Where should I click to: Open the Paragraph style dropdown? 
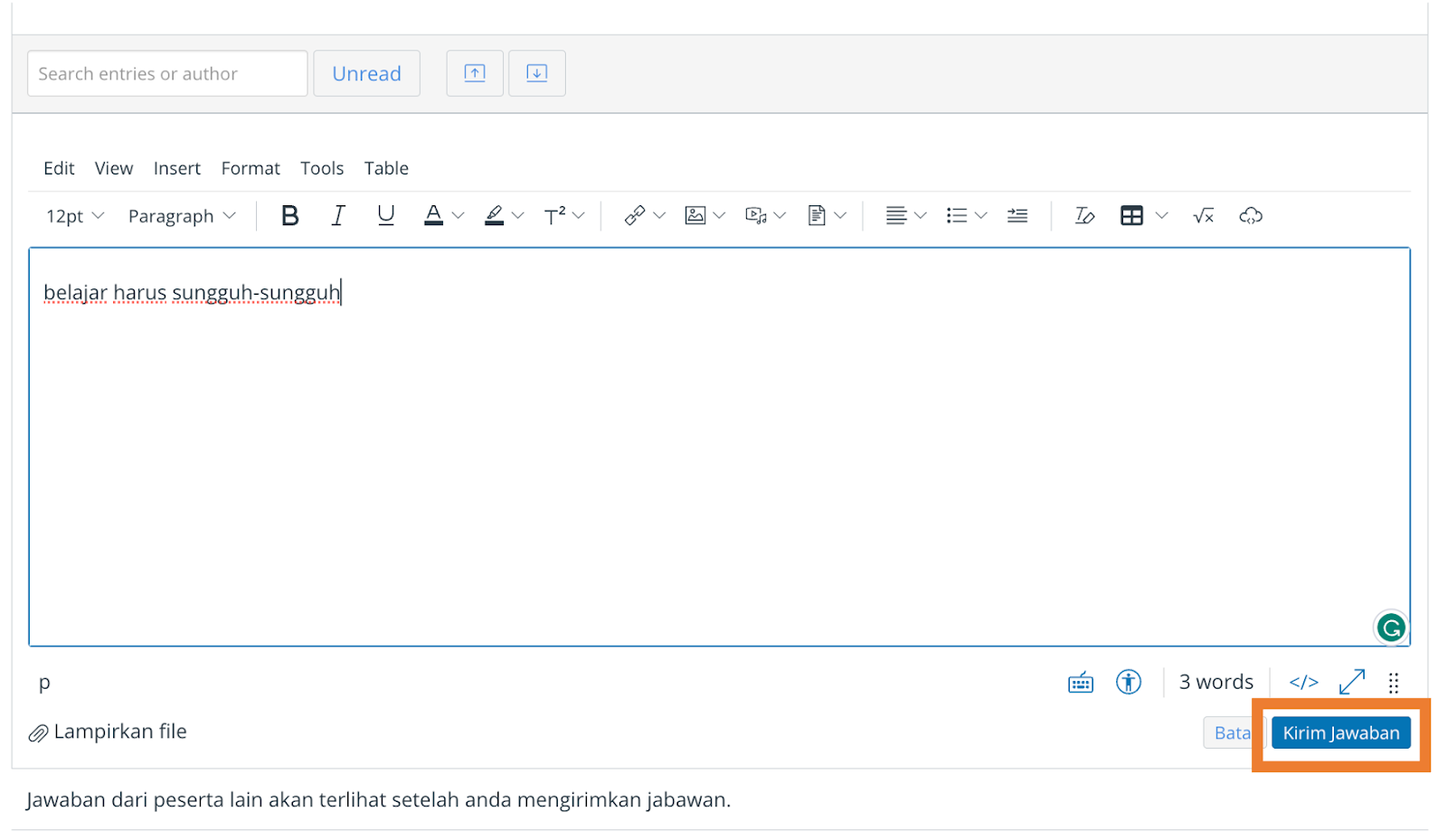(x=181, y=216)
